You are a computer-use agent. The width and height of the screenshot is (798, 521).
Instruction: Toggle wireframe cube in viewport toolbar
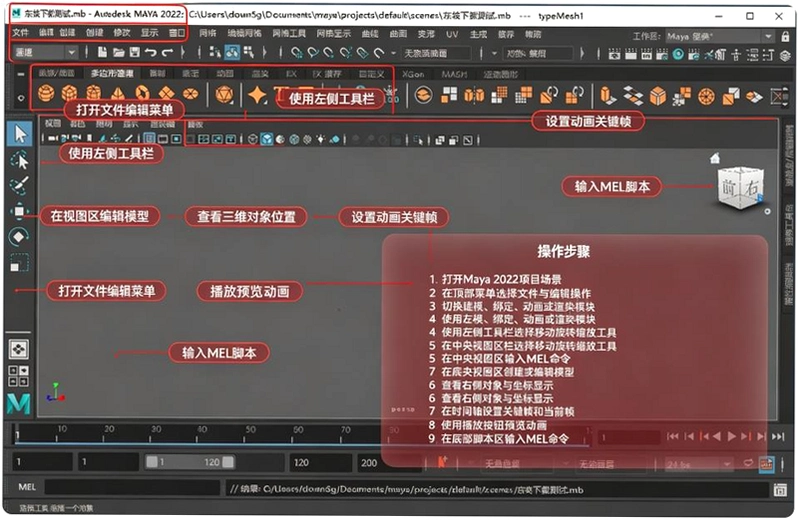pos(253,139)
